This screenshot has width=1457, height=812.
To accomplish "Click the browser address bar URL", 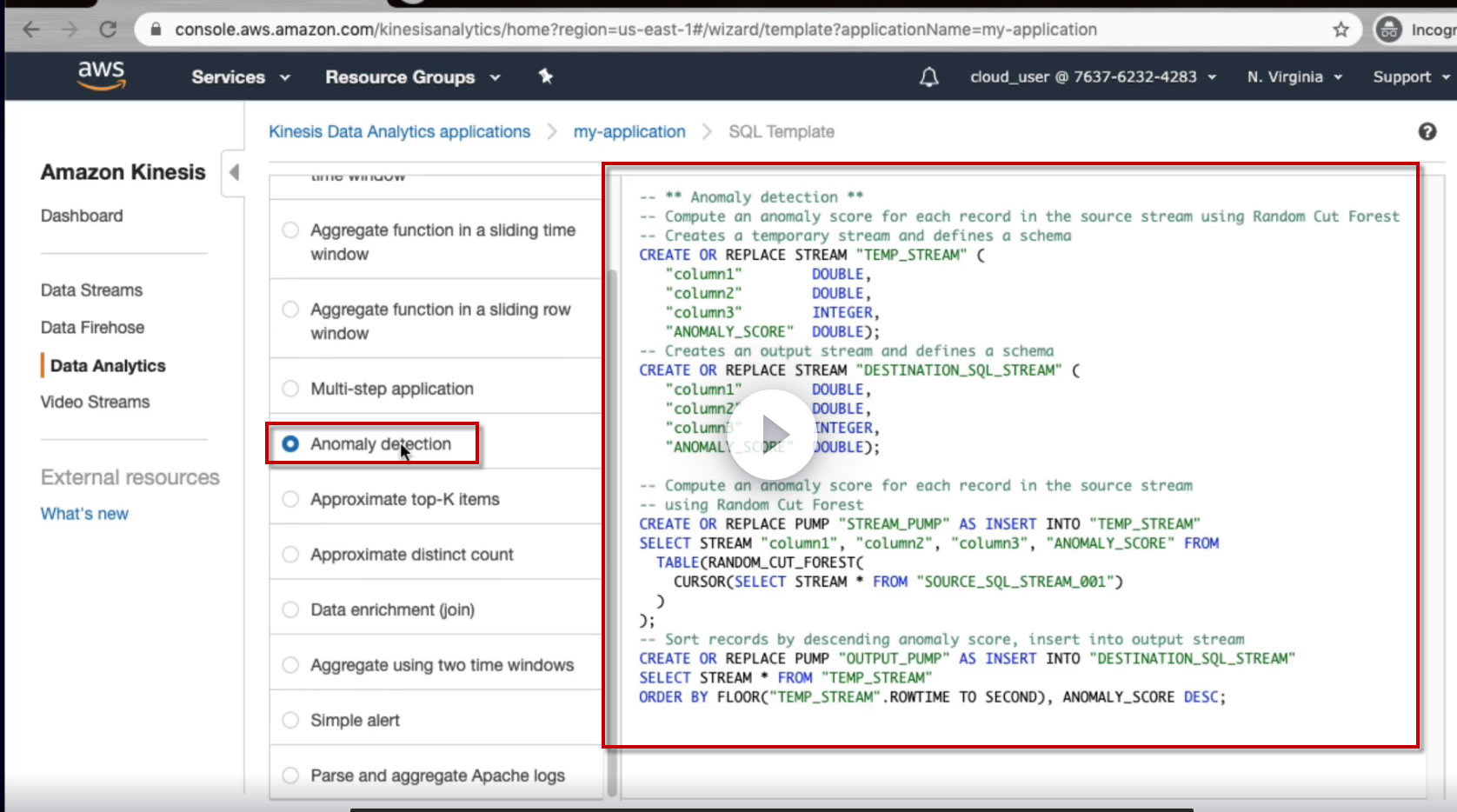I will [635, 30].
